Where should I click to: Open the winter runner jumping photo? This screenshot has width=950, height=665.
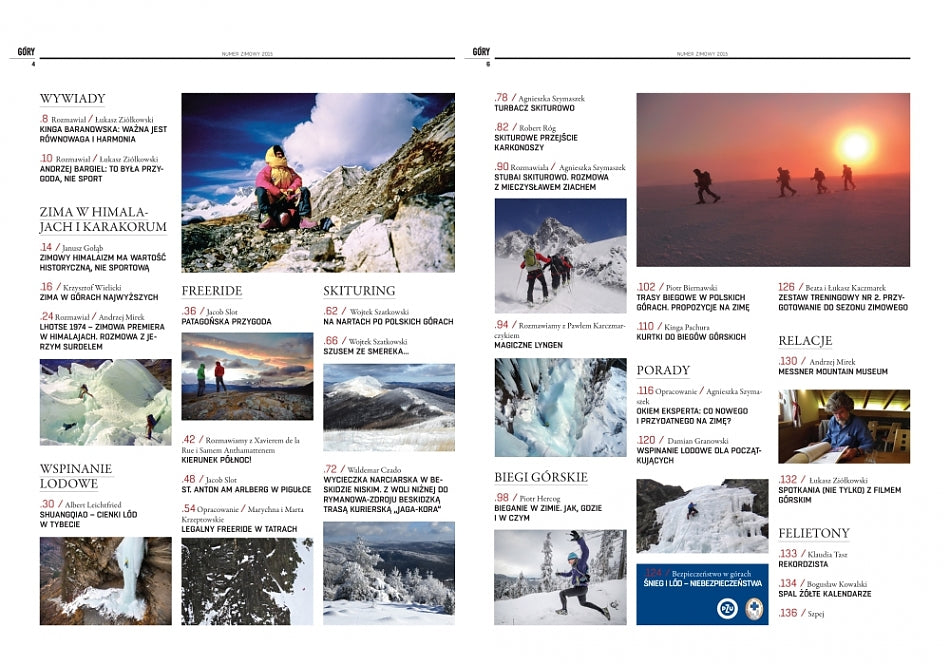[560, 577]
